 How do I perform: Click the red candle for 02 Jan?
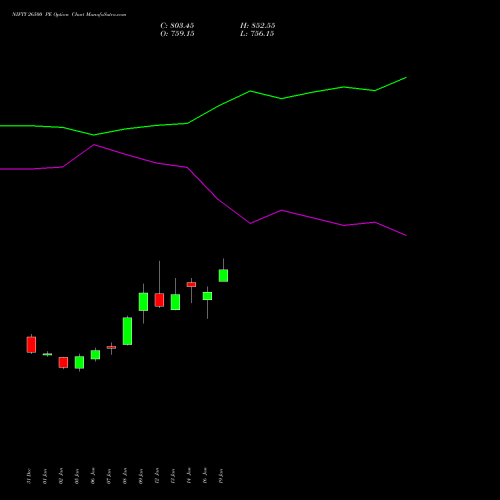(x=63, y=362)
